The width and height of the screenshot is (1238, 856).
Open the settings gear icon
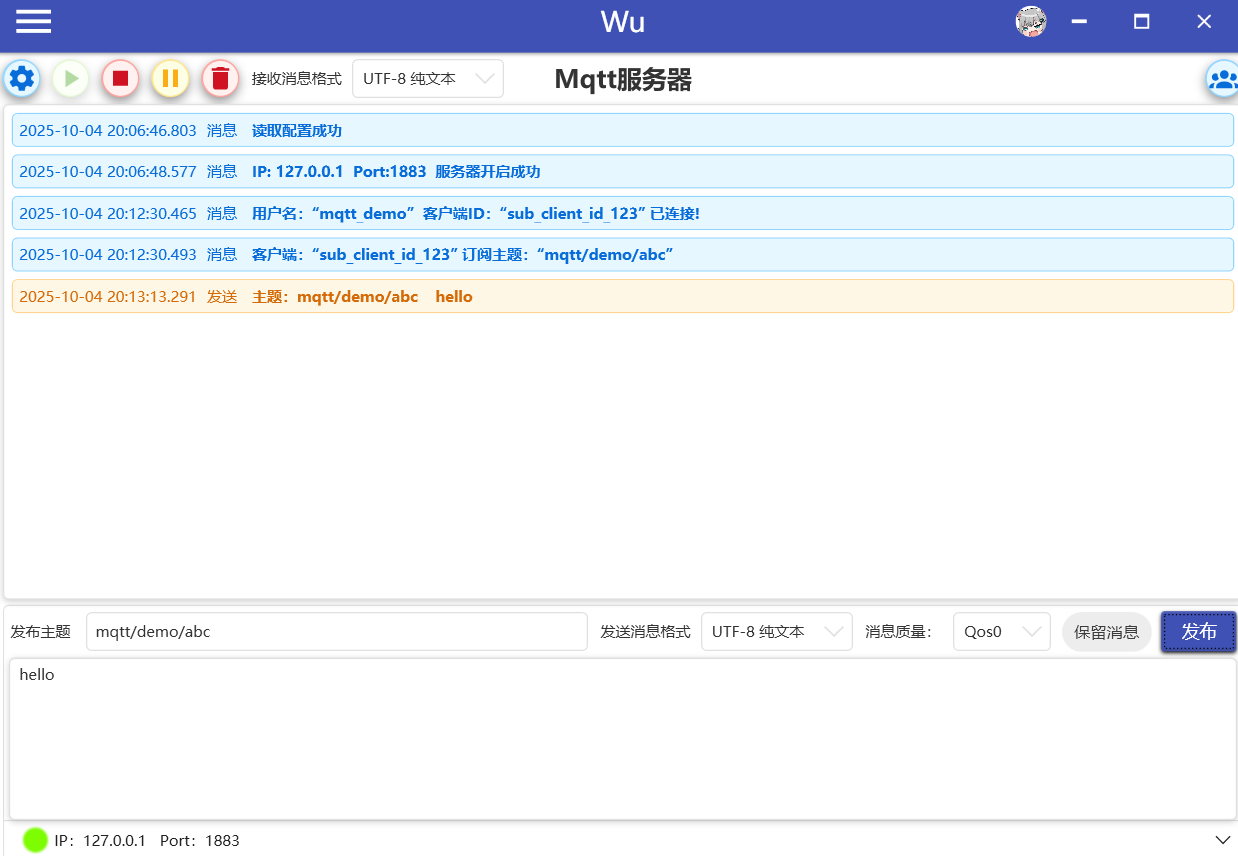click(x=21, y=78)
